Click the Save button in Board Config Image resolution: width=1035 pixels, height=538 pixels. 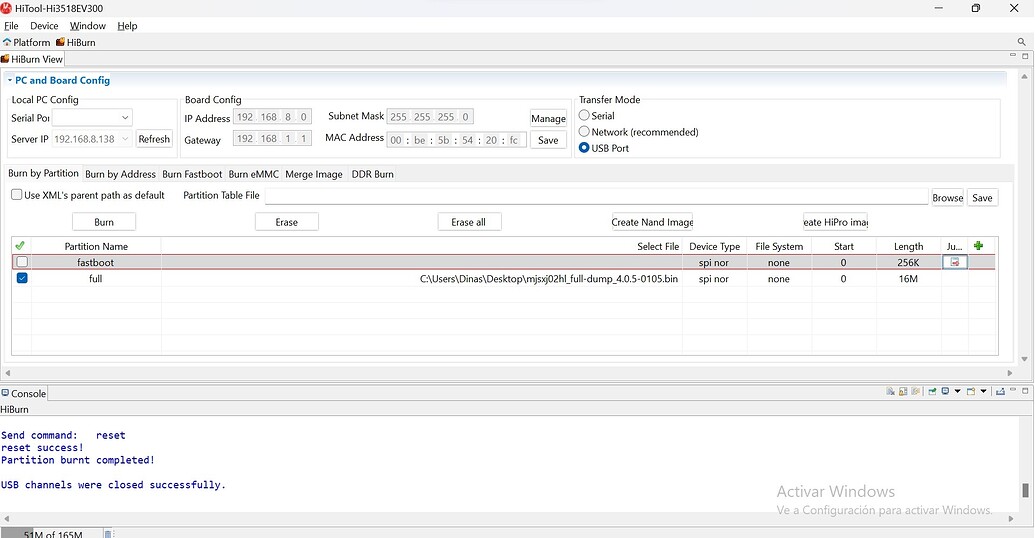tap(548, 140)
